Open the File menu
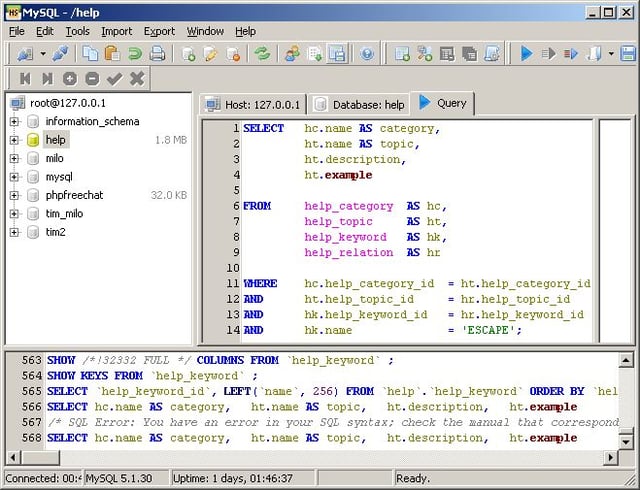 pos(17,31)
